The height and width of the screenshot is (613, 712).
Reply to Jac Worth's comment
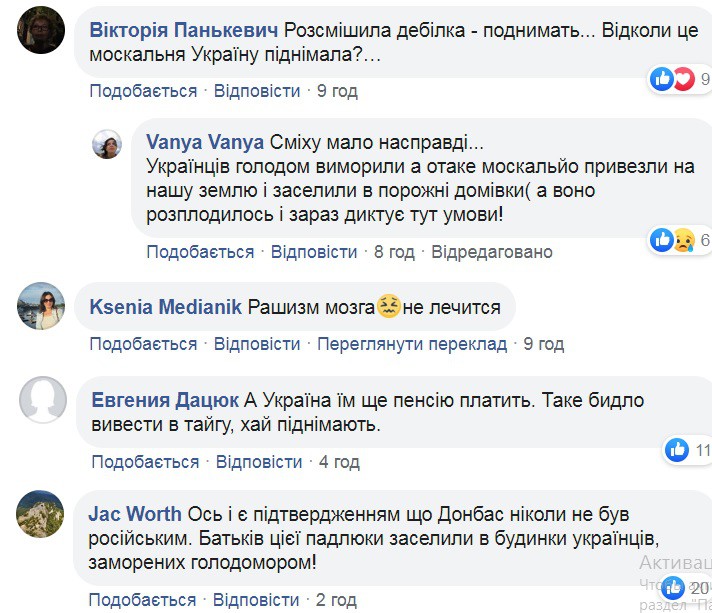[x=257, y=600]
